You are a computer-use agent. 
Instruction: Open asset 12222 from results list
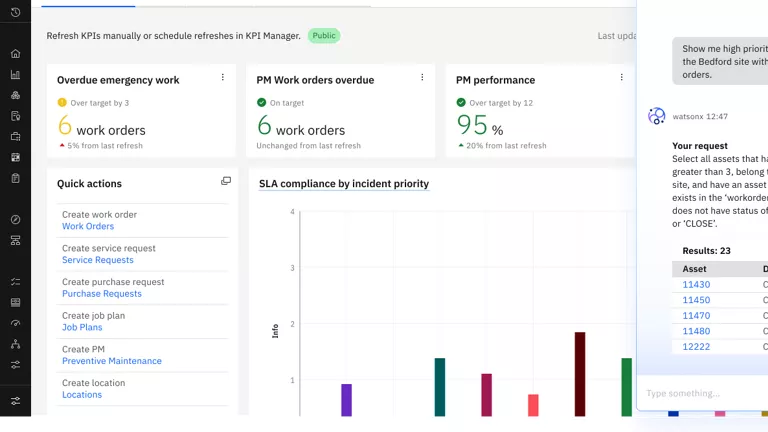(696, 346)
